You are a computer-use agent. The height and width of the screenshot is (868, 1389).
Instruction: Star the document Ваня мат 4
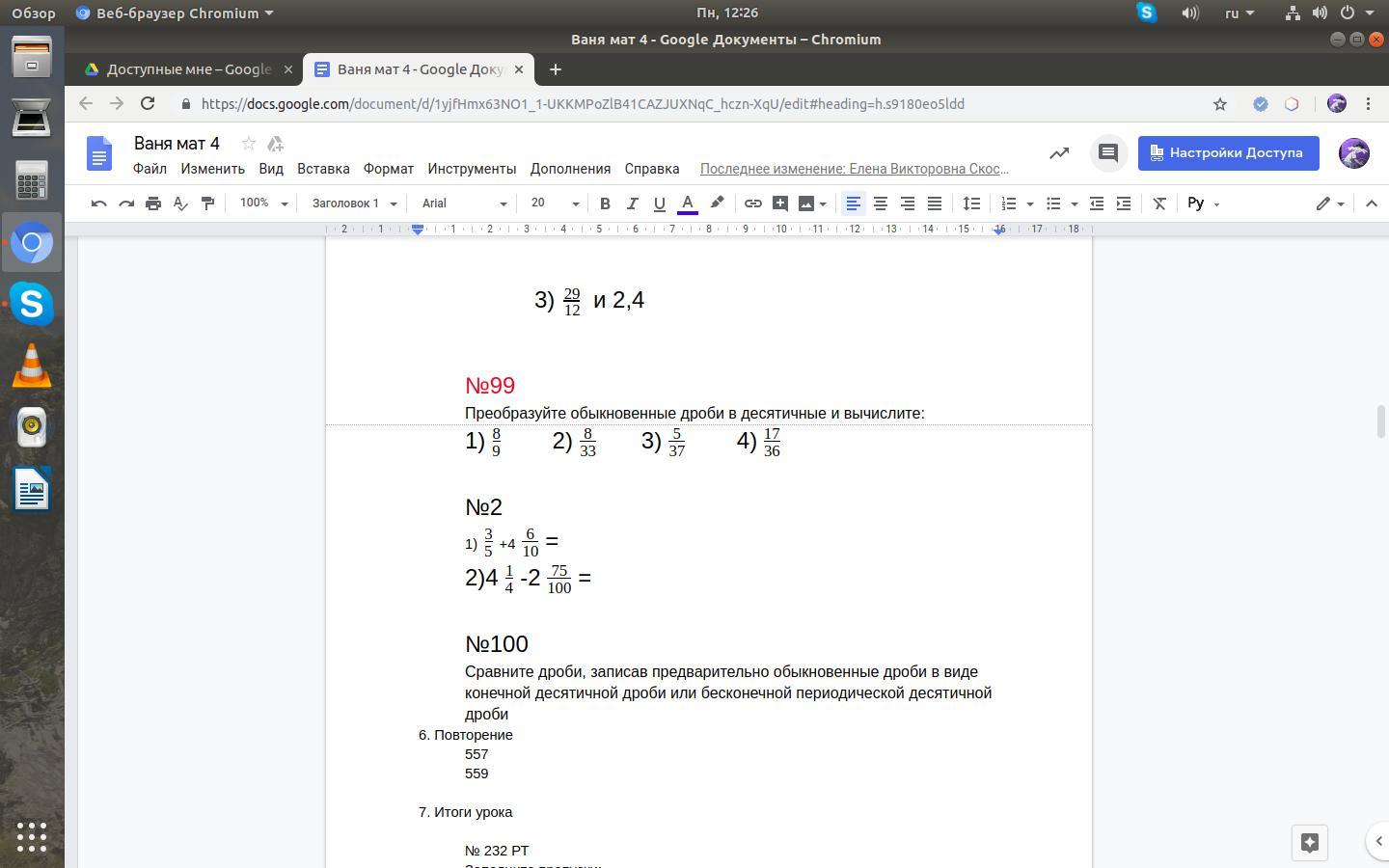tap(249, 144)
